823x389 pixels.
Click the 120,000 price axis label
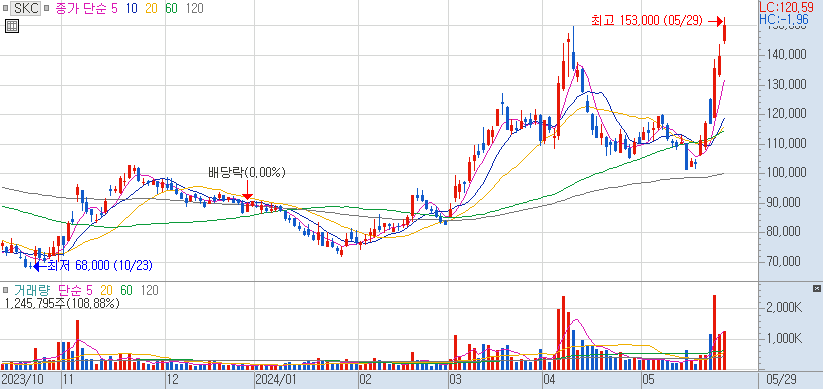pyautogui.click(x=787, y=114)
